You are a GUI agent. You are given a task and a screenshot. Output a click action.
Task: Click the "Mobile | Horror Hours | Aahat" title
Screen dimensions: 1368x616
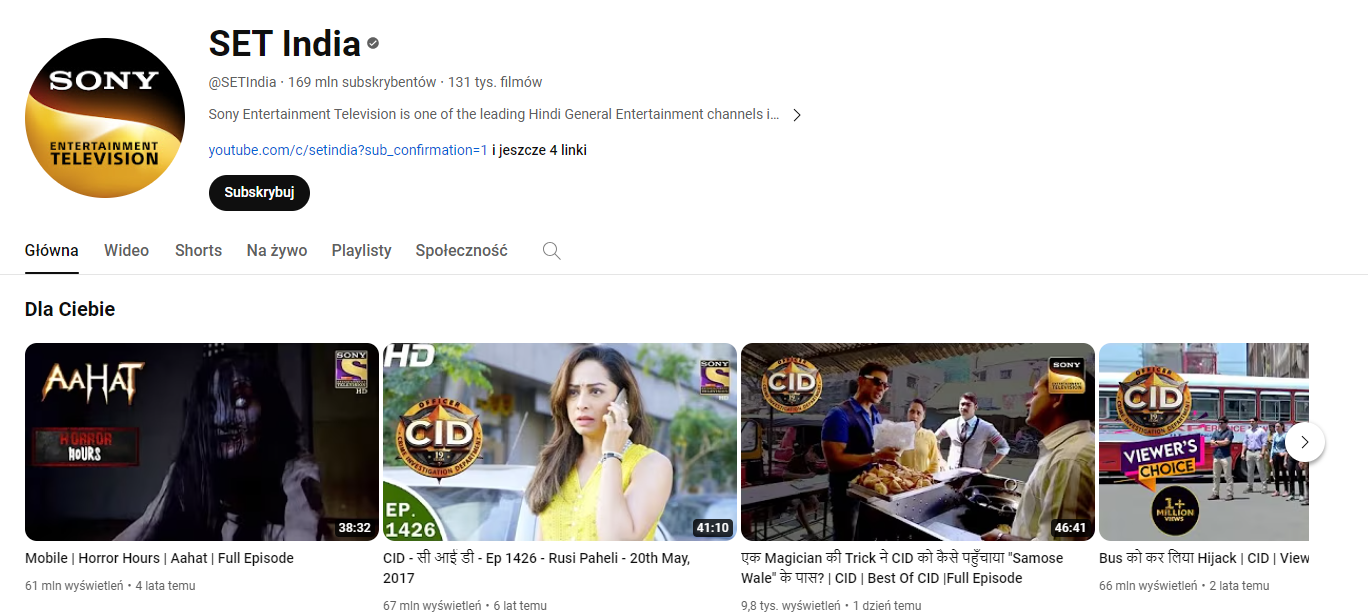(159, 558)
